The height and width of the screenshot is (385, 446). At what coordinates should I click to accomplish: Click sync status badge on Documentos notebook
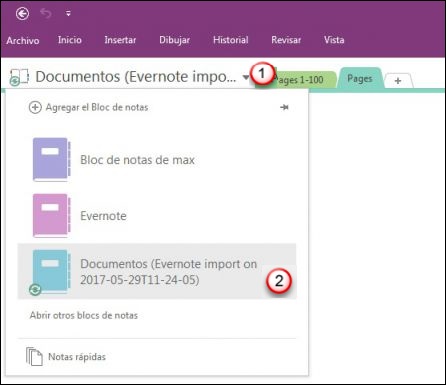(35, 289)
